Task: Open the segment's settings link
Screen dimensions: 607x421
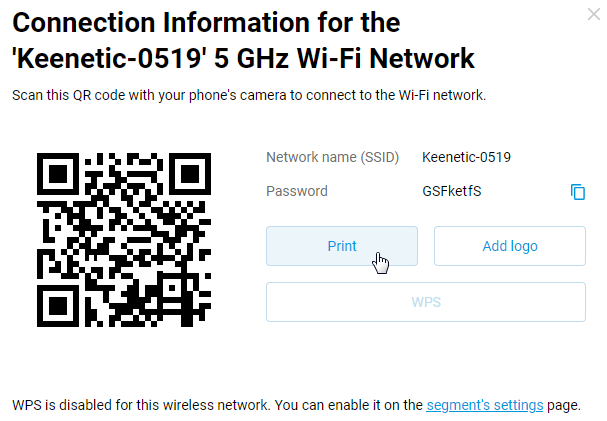Action: (485, 406)
